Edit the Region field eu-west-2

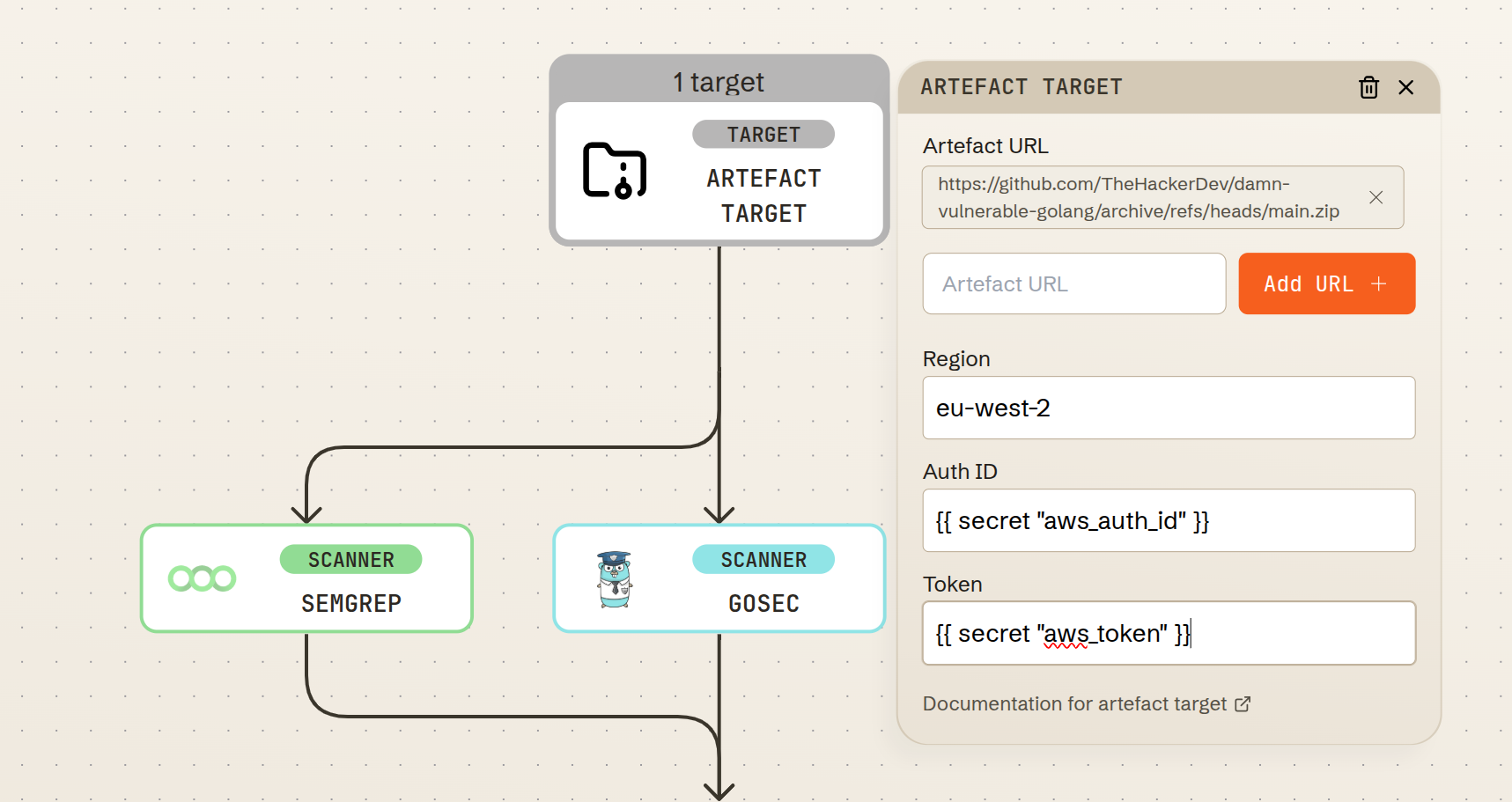click(1169, 408)
